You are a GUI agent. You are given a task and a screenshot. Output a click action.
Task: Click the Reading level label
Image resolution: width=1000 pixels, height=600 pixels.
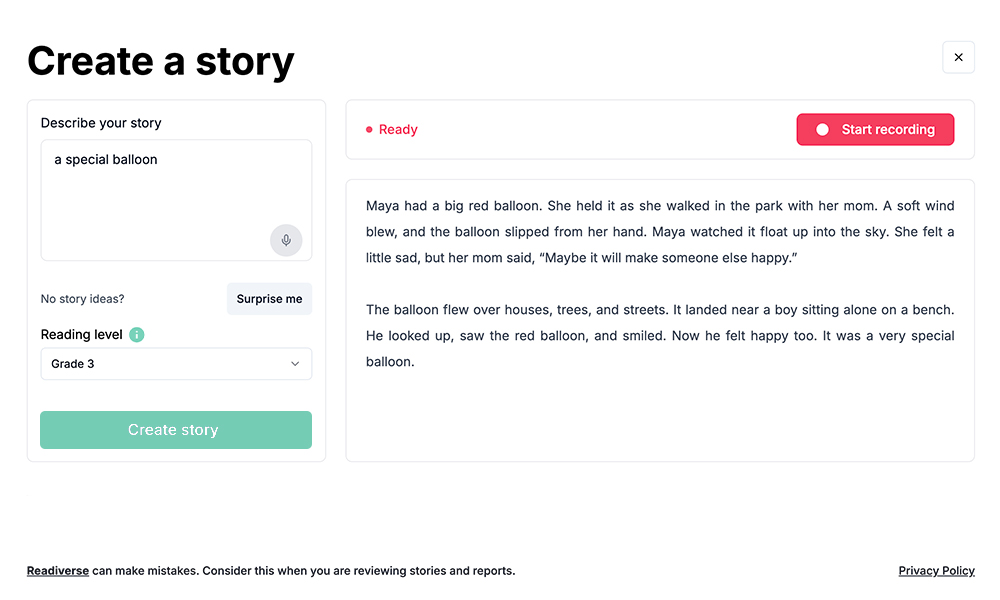coord(82,335)
